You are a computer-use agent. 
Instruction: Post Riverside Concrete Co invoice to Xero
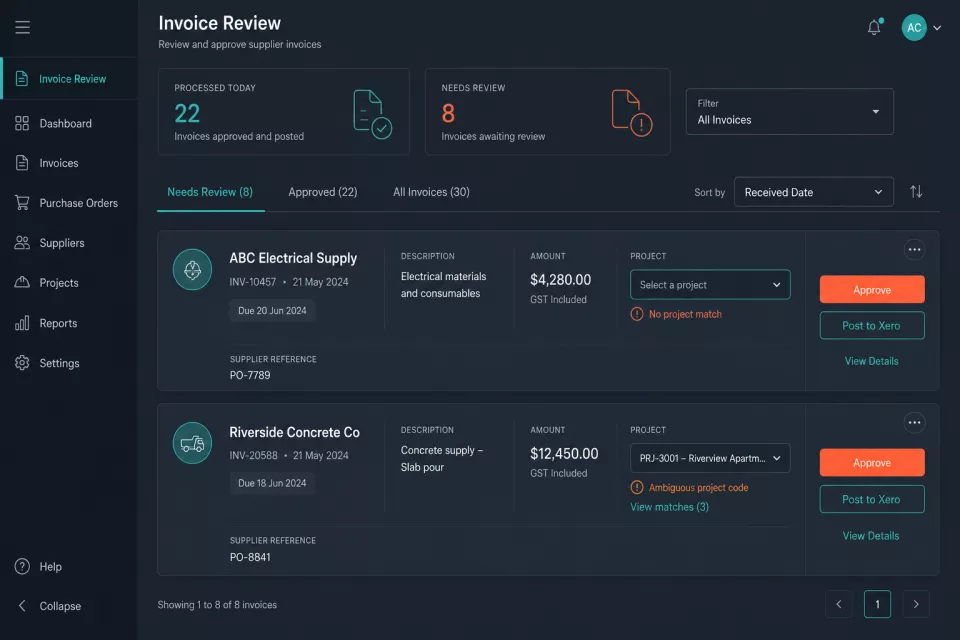tap(872, 499)
